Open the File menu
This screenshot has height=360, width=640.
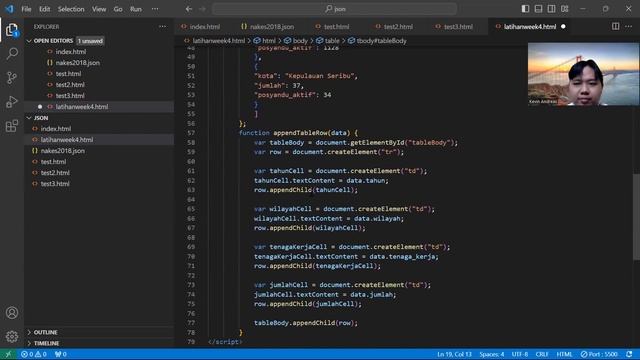point(27,9)
